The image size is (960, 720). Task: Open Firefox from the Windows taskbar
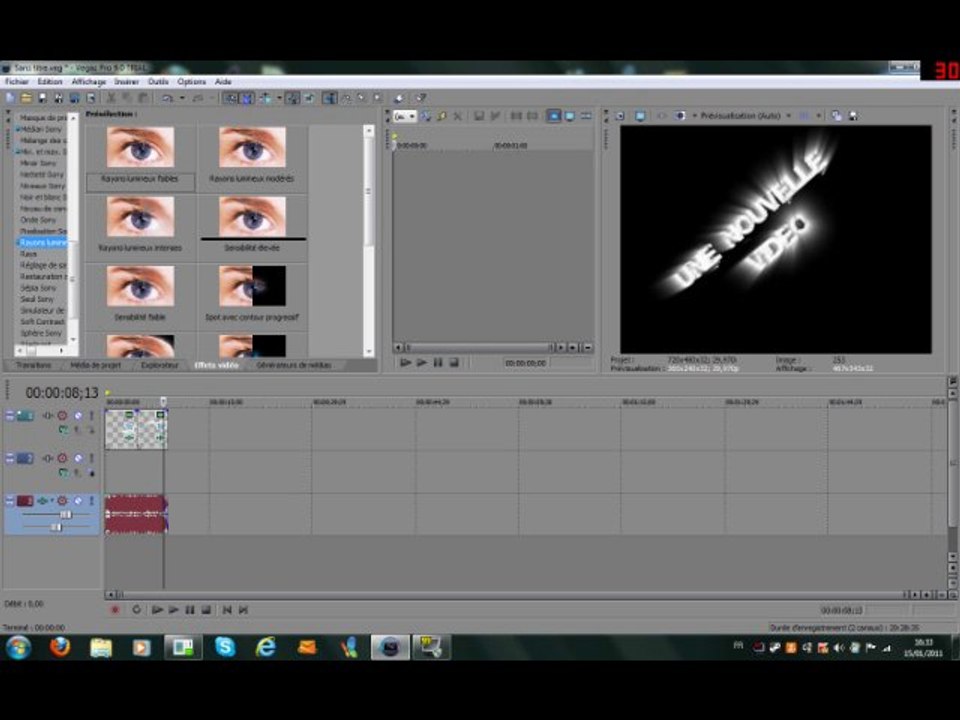click(x=59, y=647)
